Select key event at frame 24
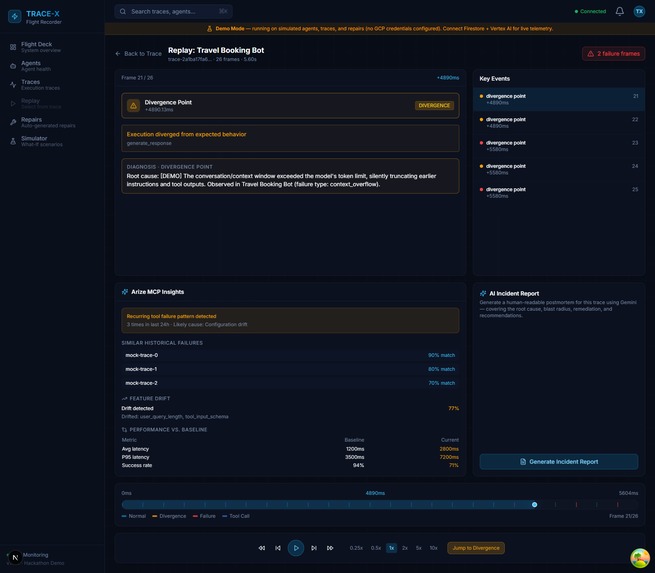 tap(559, 169)
